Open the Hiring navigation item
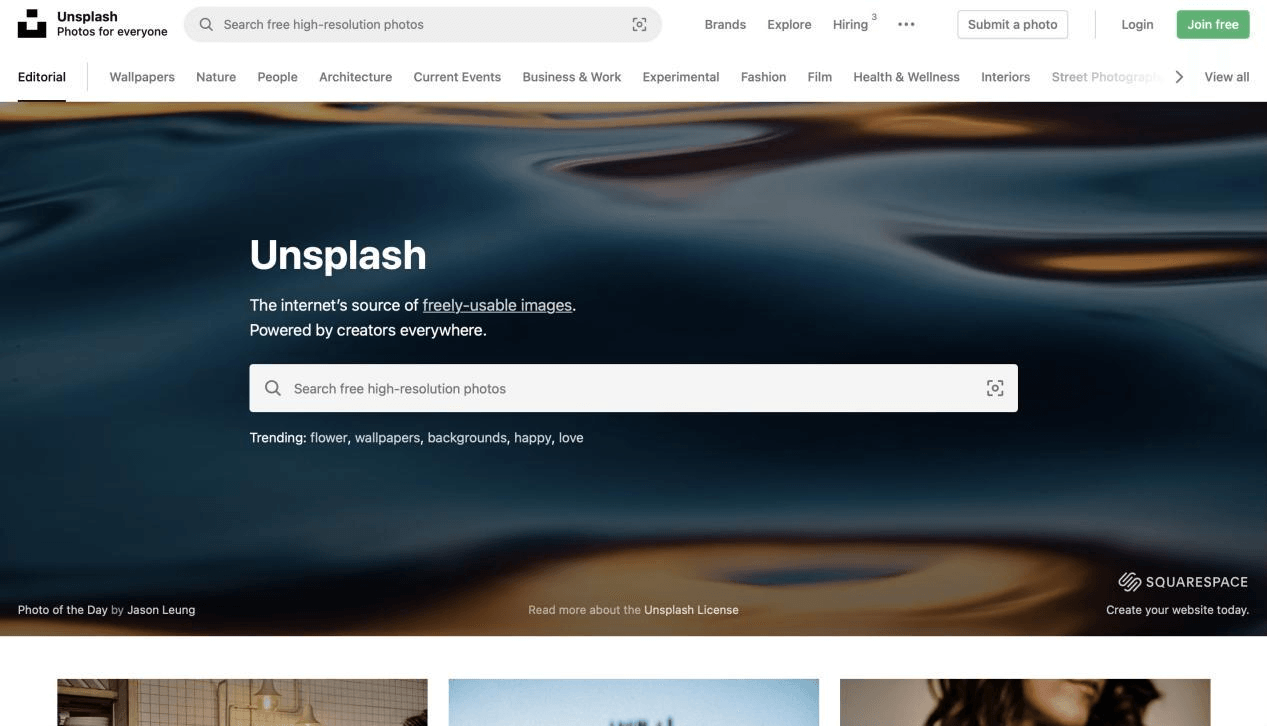The height and width of the screenshot is (726, 1267). click(x=850, y=24)
